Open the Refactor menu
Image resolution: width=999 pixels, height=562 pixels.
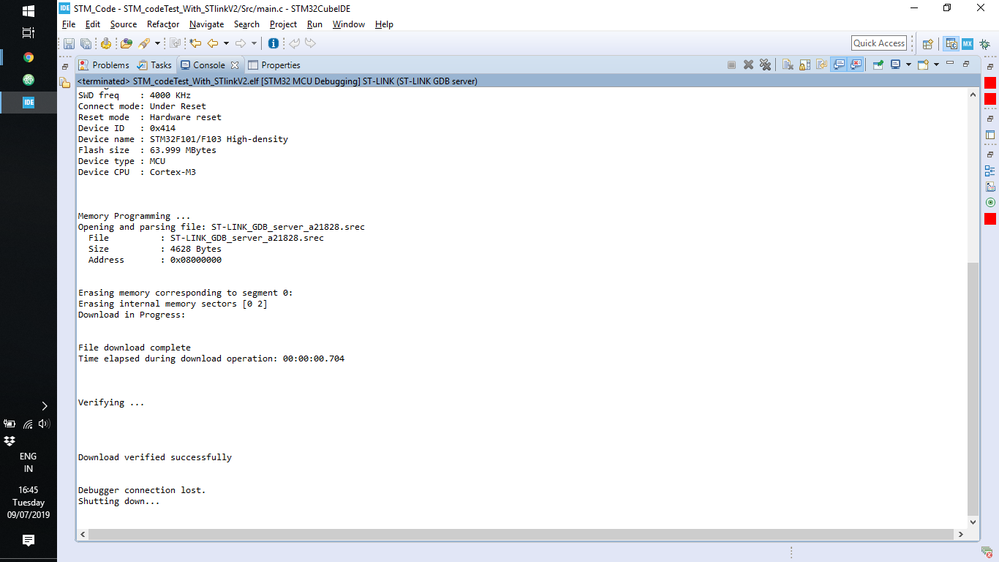pos(163,24)
